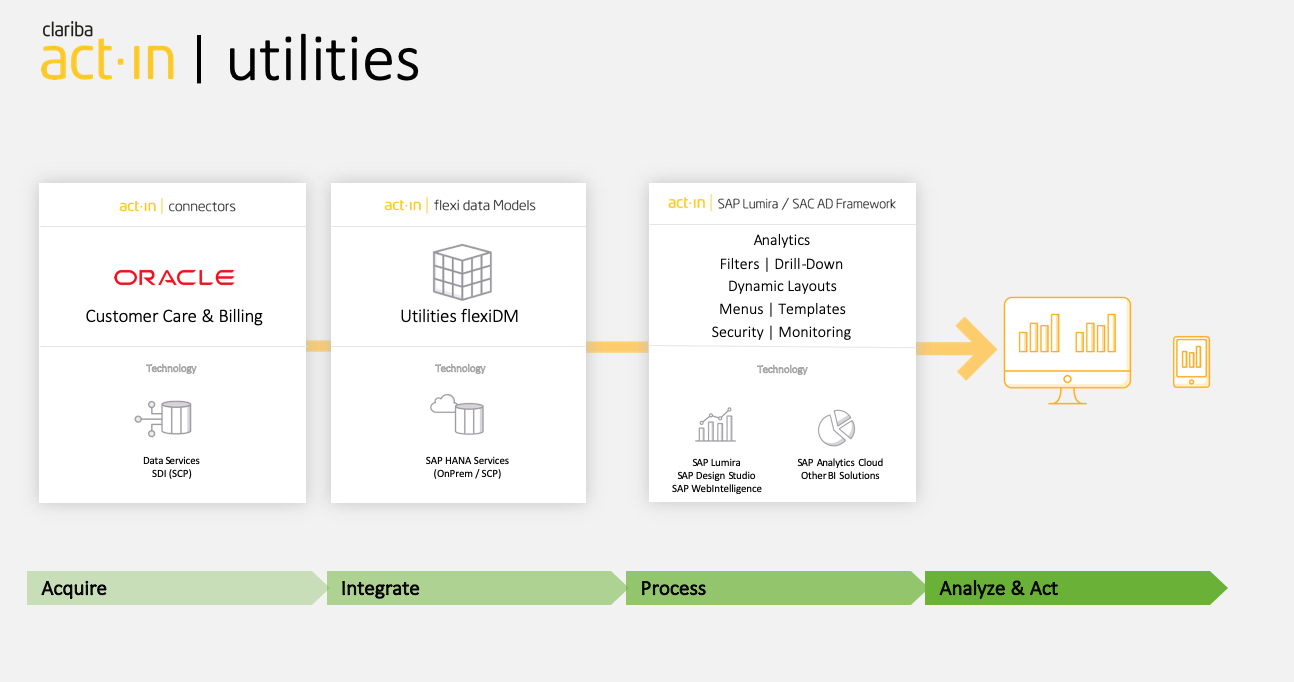Click 'SAP WebIntelligence' label
The height and width of the screenshot is (682, 1294).
point(716,489)
